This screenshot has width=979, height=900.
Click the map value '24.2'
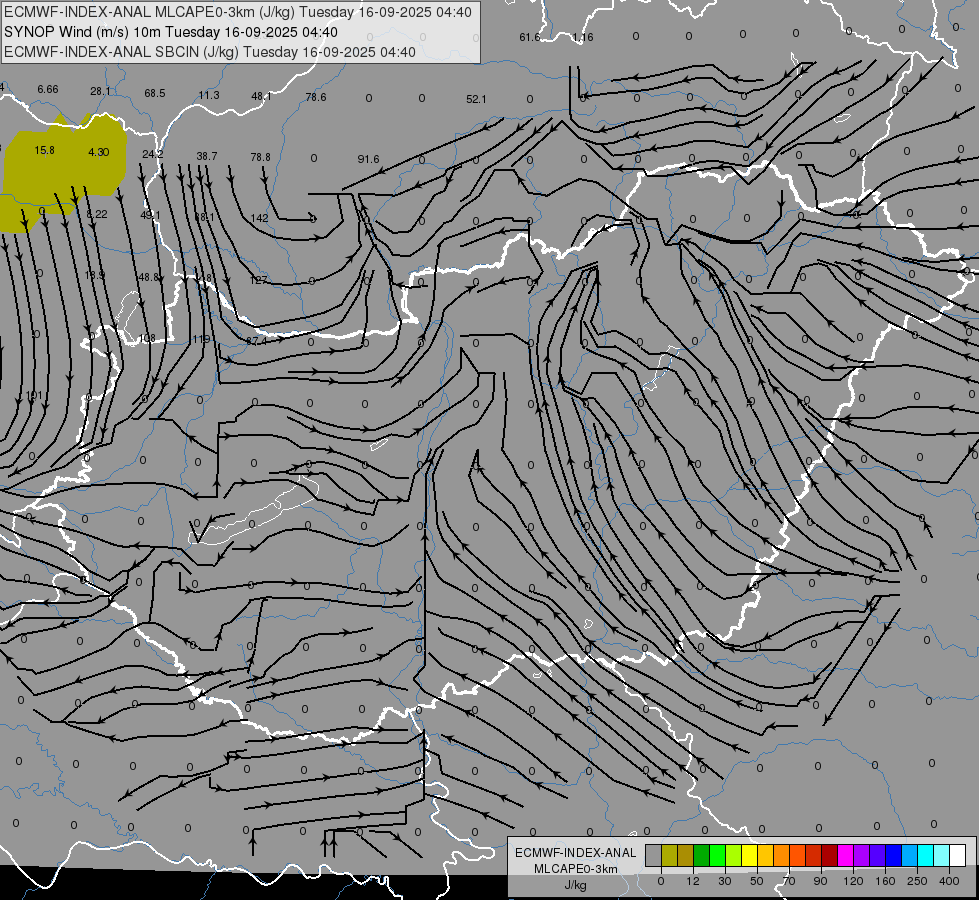[x=152, y=154]
